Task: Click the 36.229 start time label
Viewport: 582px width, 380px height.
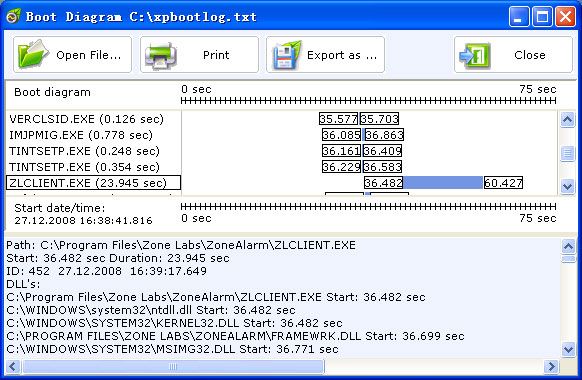Action: (x=341, y=167)
